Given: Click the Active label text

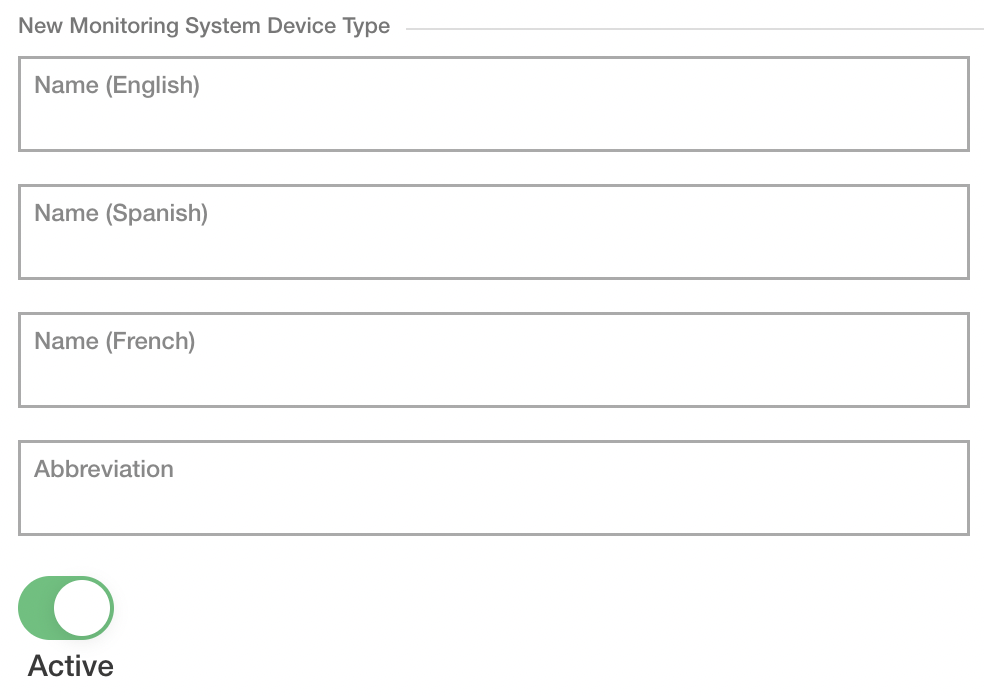Looking at the screenshot, I should pos(69,665).
